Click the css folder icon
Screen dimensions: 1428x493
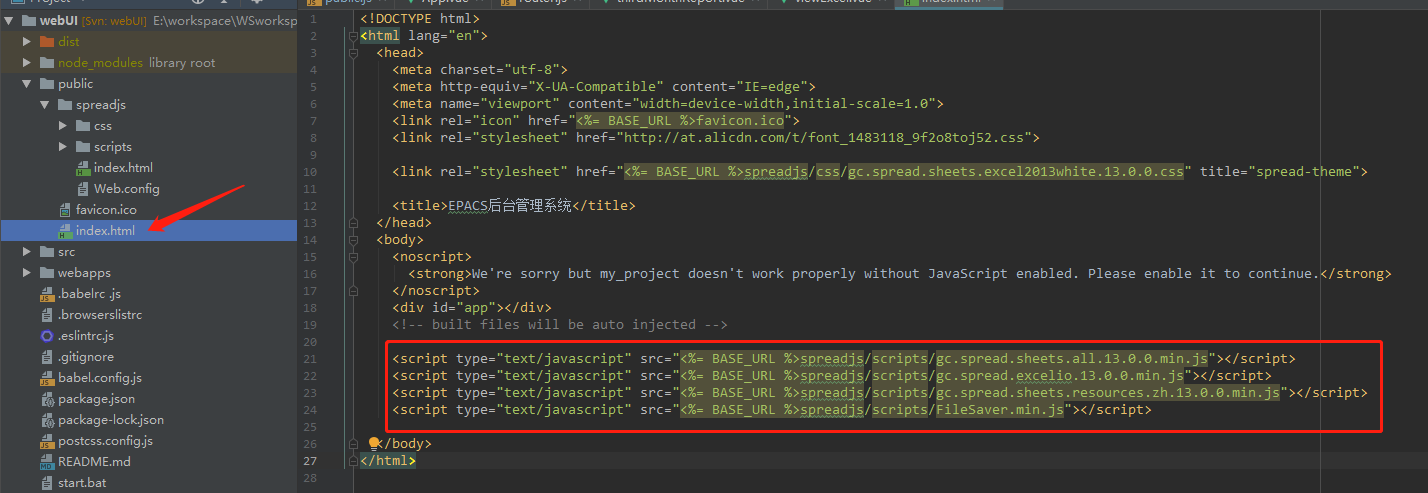(x=83, y=126)
